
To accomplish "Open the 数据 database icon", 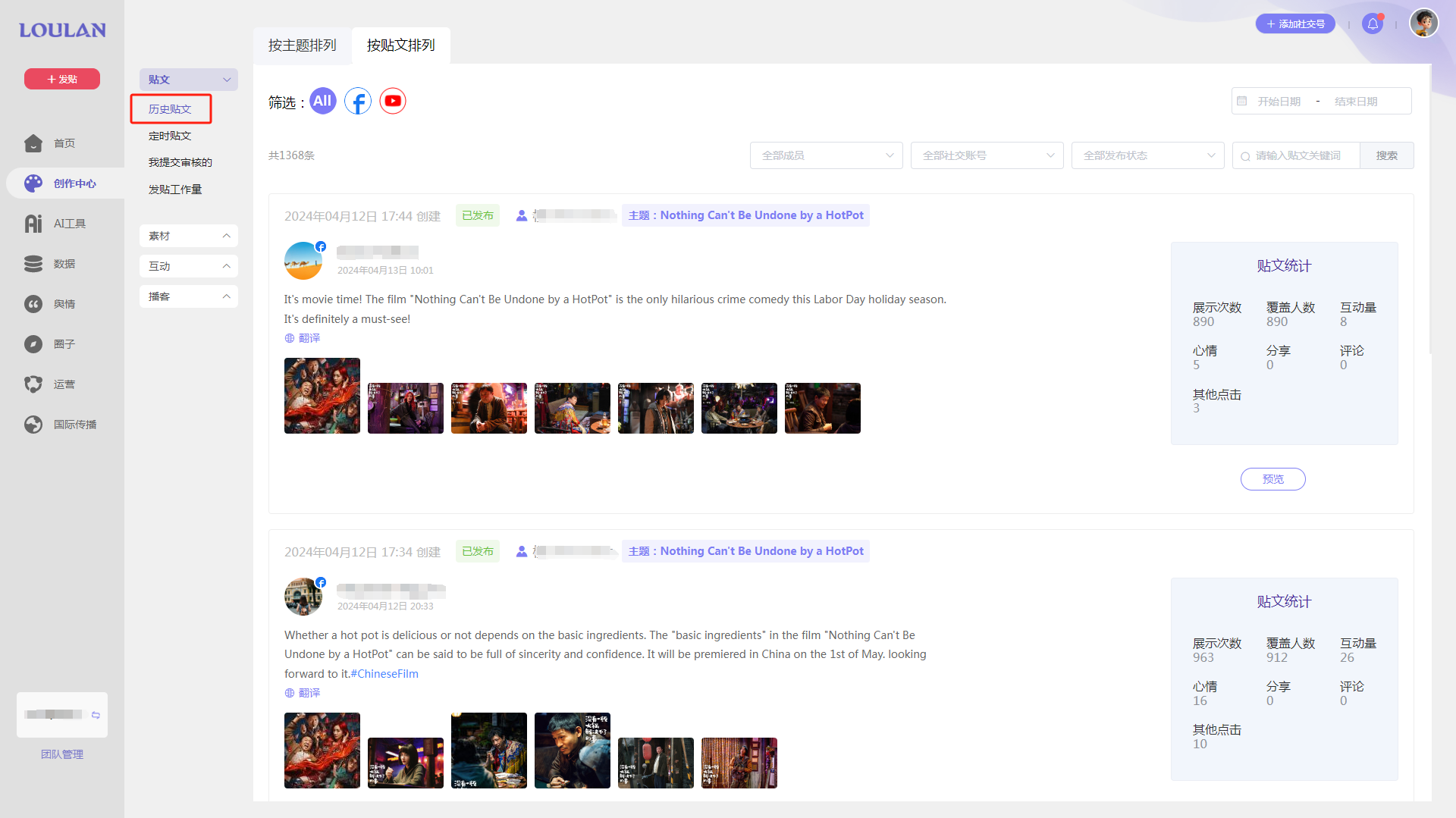I will coord(33,264).
